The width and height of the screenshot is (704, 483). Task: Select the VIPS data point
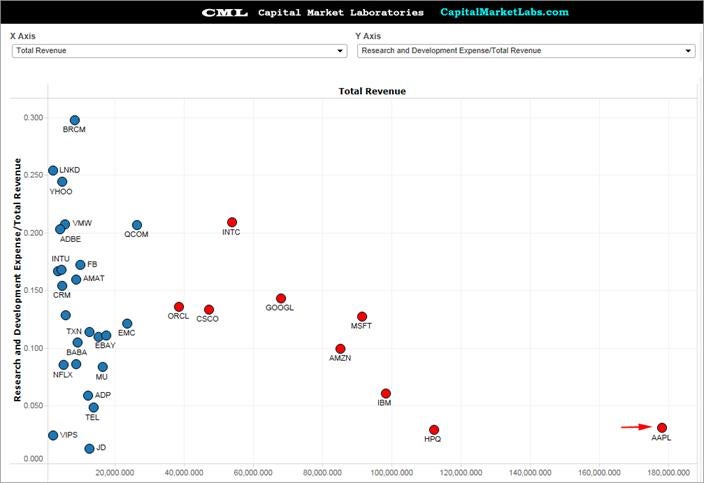point(53,435)
